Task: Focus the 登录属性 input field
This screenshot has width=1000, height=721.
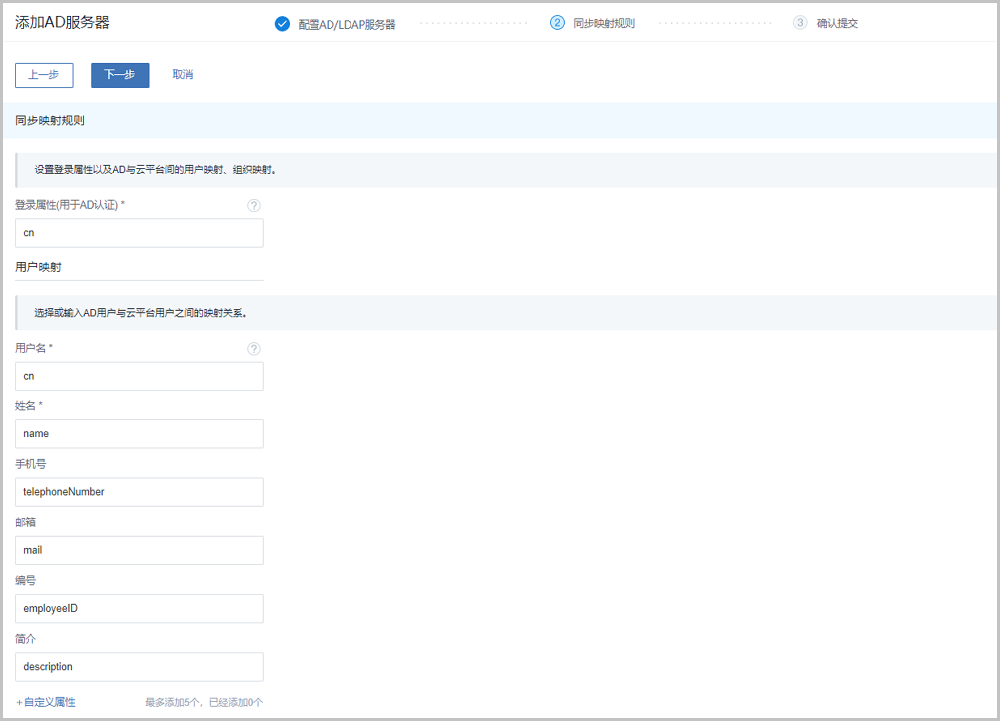Action: (140, 233)
